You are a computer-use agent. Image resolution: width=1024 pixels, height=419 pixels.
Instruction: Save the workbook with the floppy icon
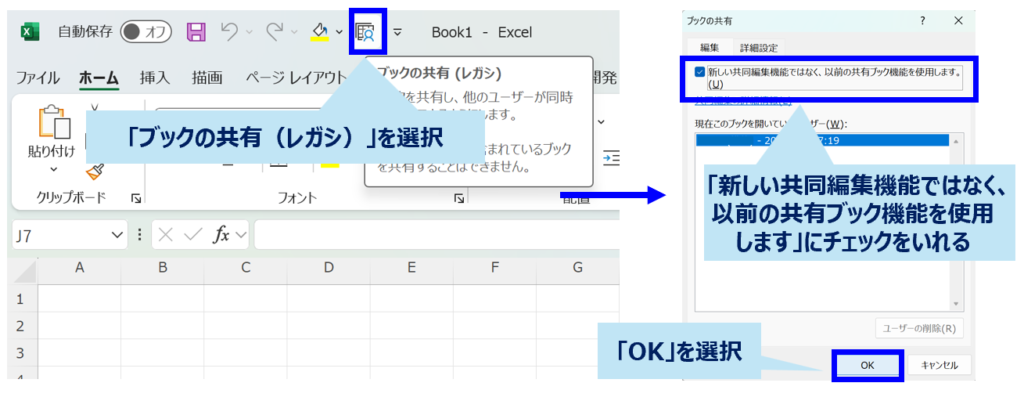[197, 31]
